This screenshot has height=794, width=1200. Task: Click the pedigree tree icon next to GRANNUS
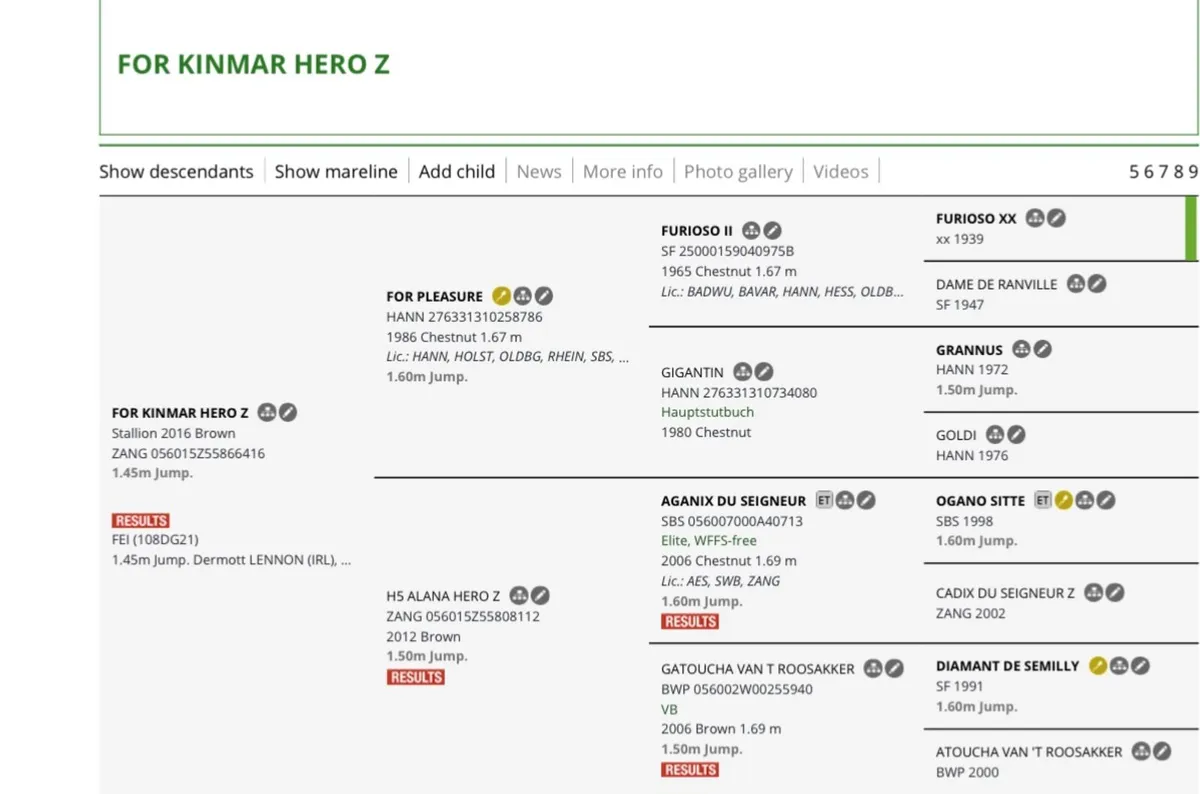pyautogui.click(x=1021, y=349)
